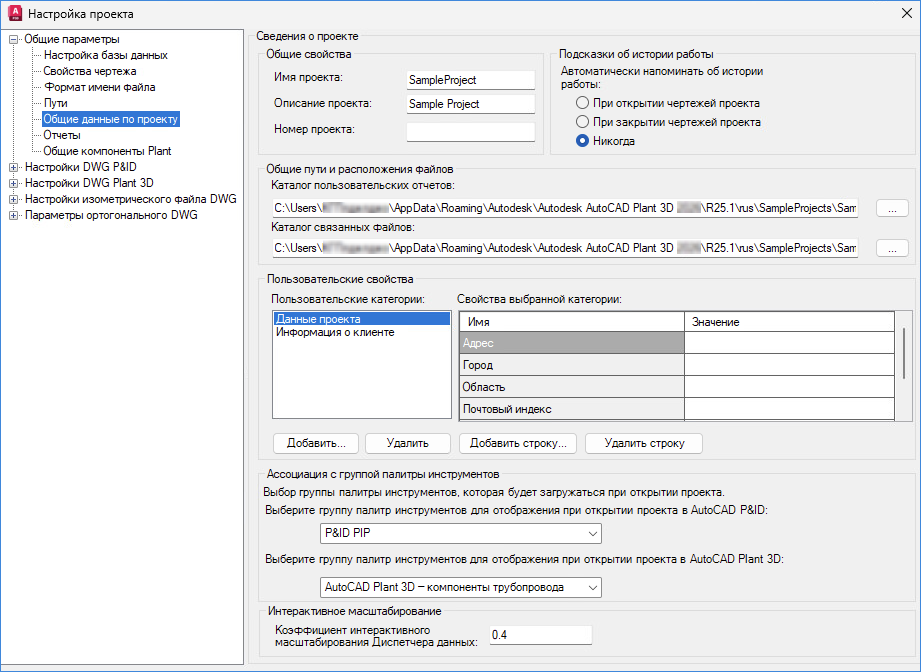Screen dimensions: 921x672
Task: Click the Добавить строку... button
Action: click(x=518, y=443)
